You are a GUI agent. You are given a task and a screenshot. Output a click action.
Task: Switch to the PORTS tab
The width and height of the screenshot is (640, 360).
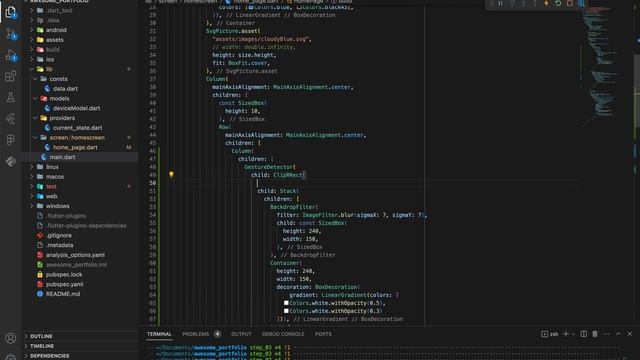(323, 334)
